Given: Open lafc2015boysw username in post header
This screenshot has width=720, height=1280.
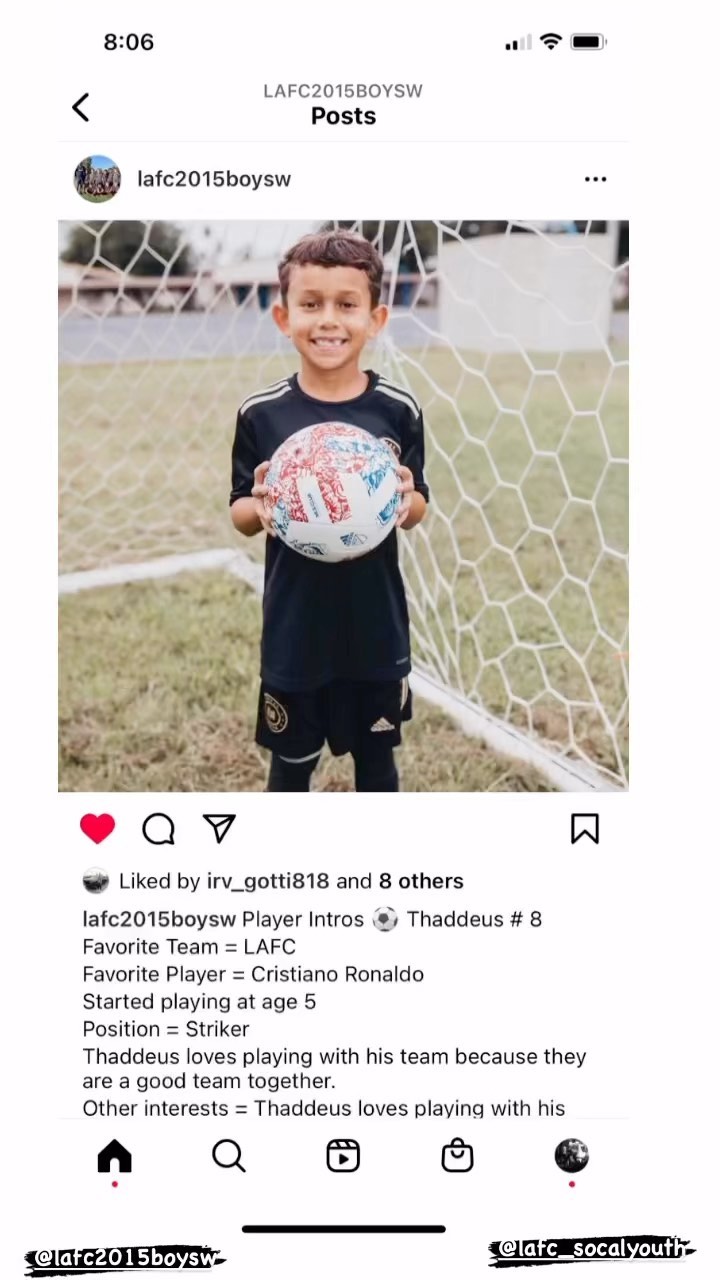Looking at the screenshot, I should point(214,179).
